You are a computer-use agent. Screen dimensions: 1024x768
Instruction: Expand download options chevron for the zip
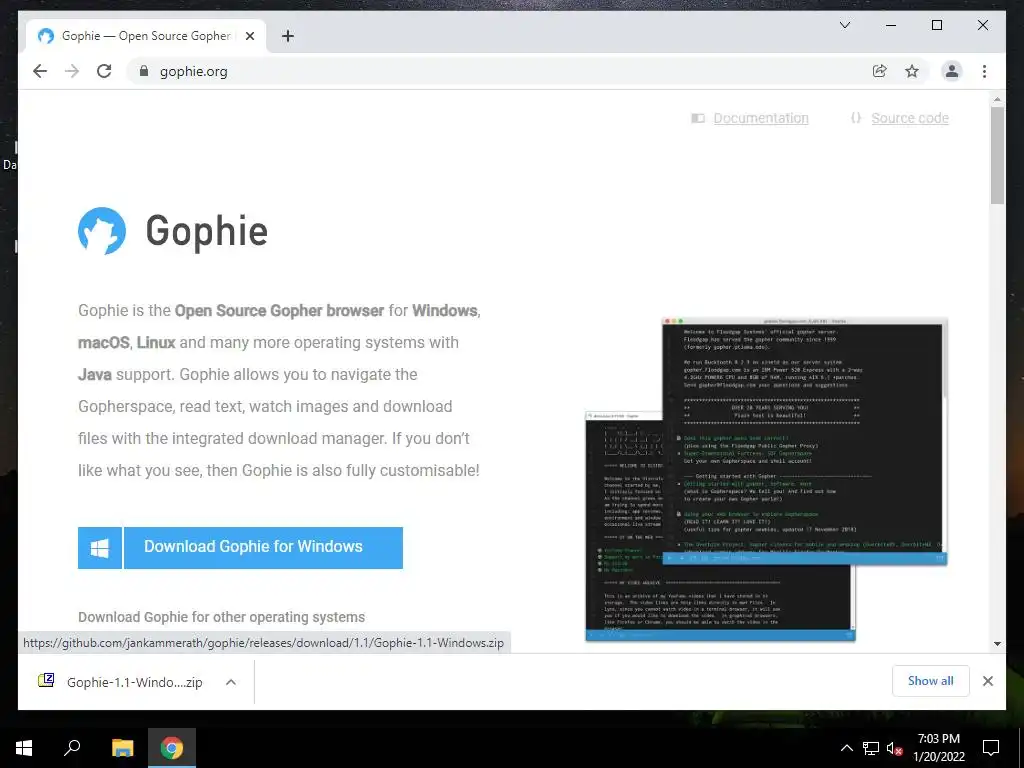pos(231,682)
